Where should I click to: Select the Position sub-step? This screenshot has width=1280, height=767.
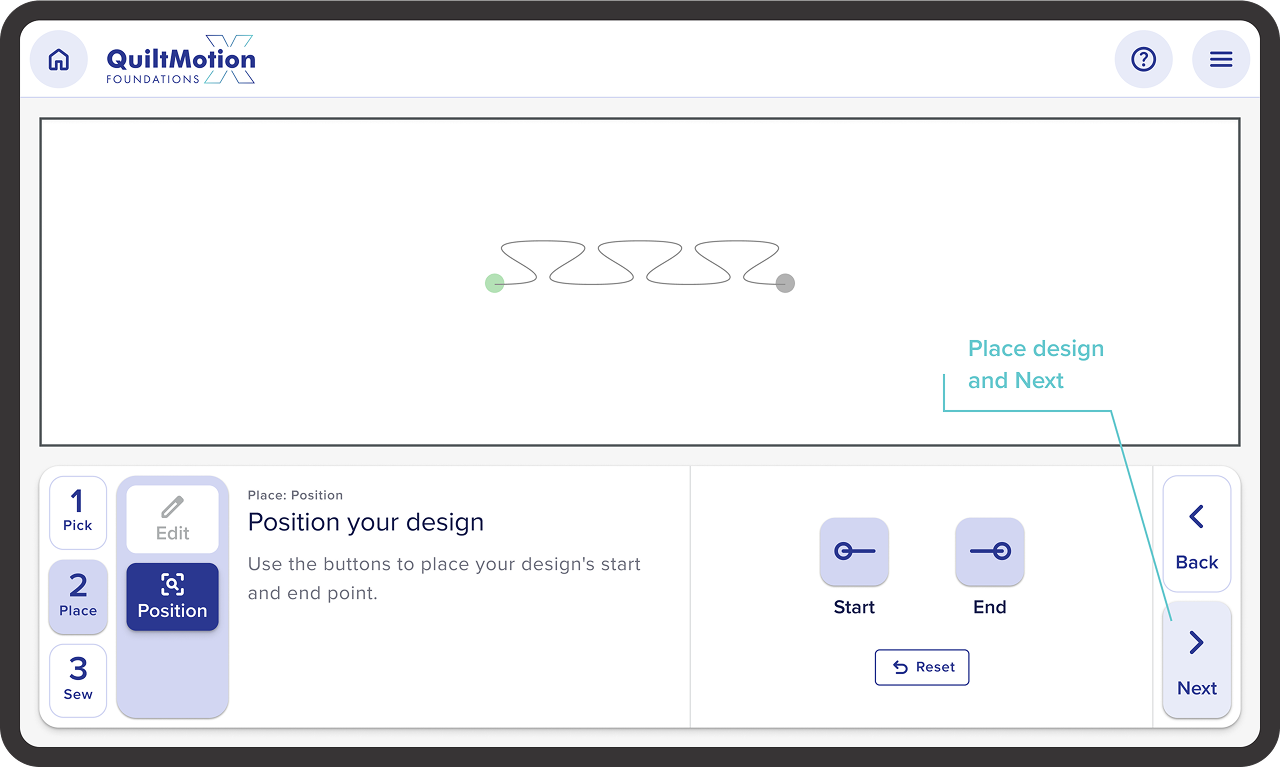pyautogui.click(x=172, y=596)
